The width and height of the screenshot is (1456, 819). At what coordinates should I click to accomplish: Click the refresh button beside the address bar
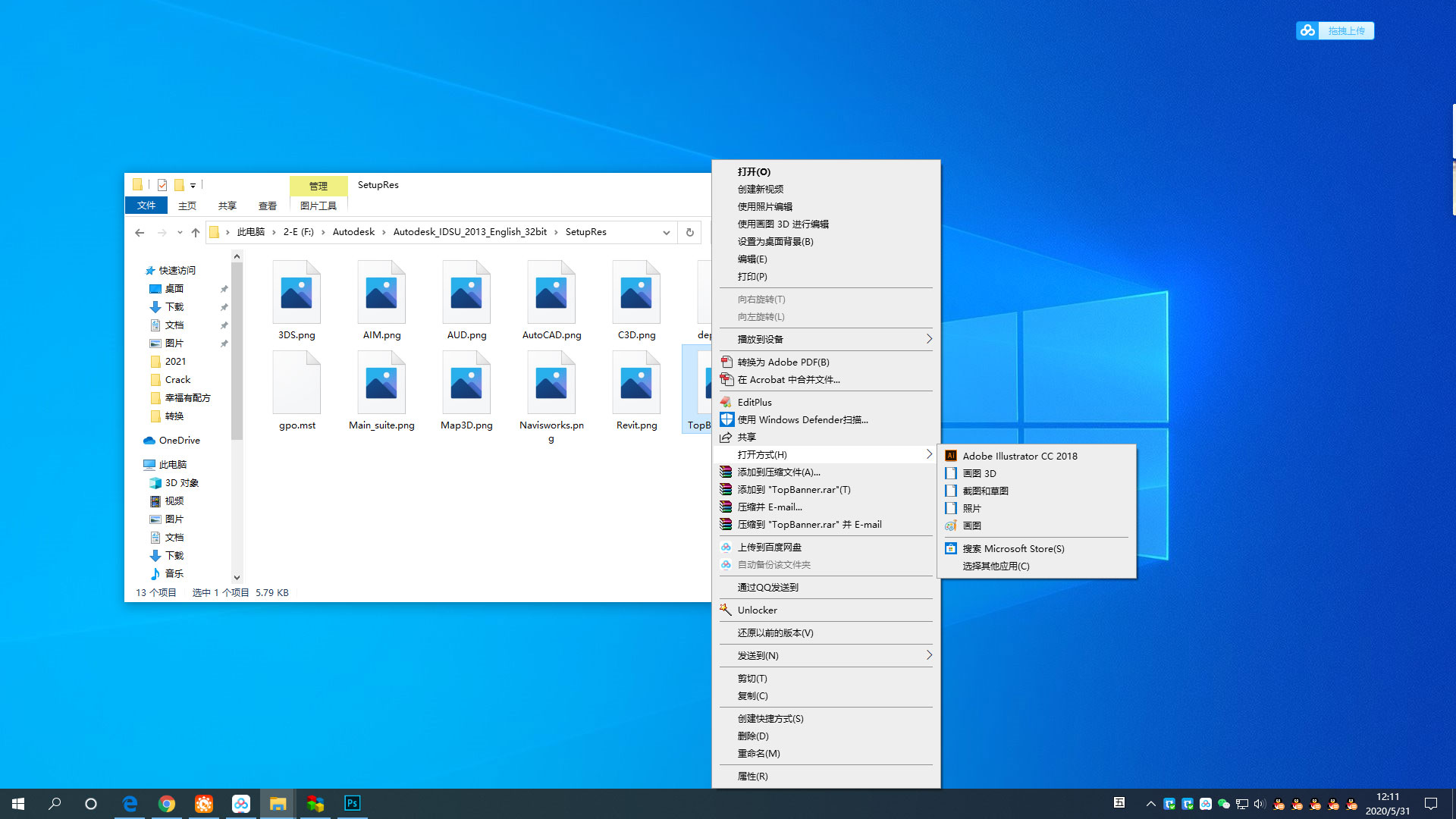tap(689, 232)
